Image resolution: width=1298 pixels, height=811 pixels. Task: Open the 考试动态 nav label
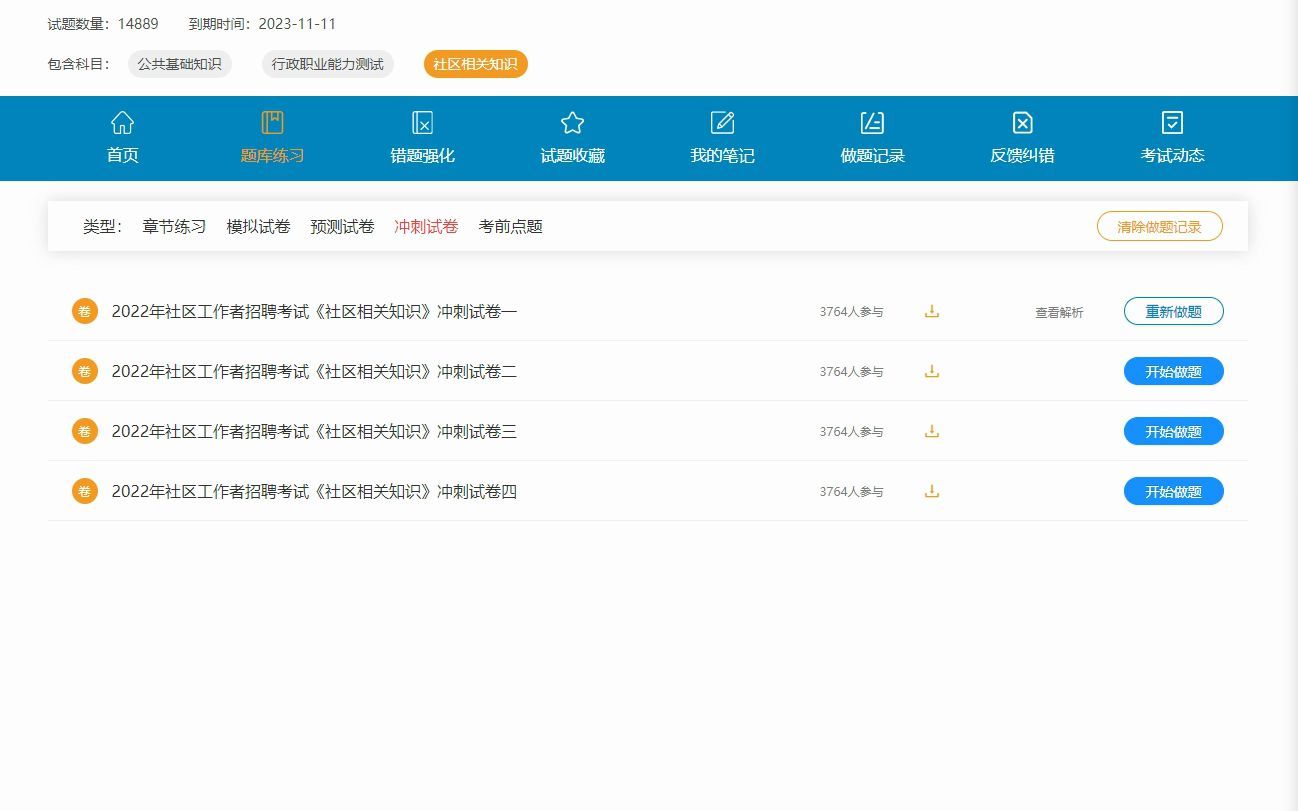click(1172, 155)
